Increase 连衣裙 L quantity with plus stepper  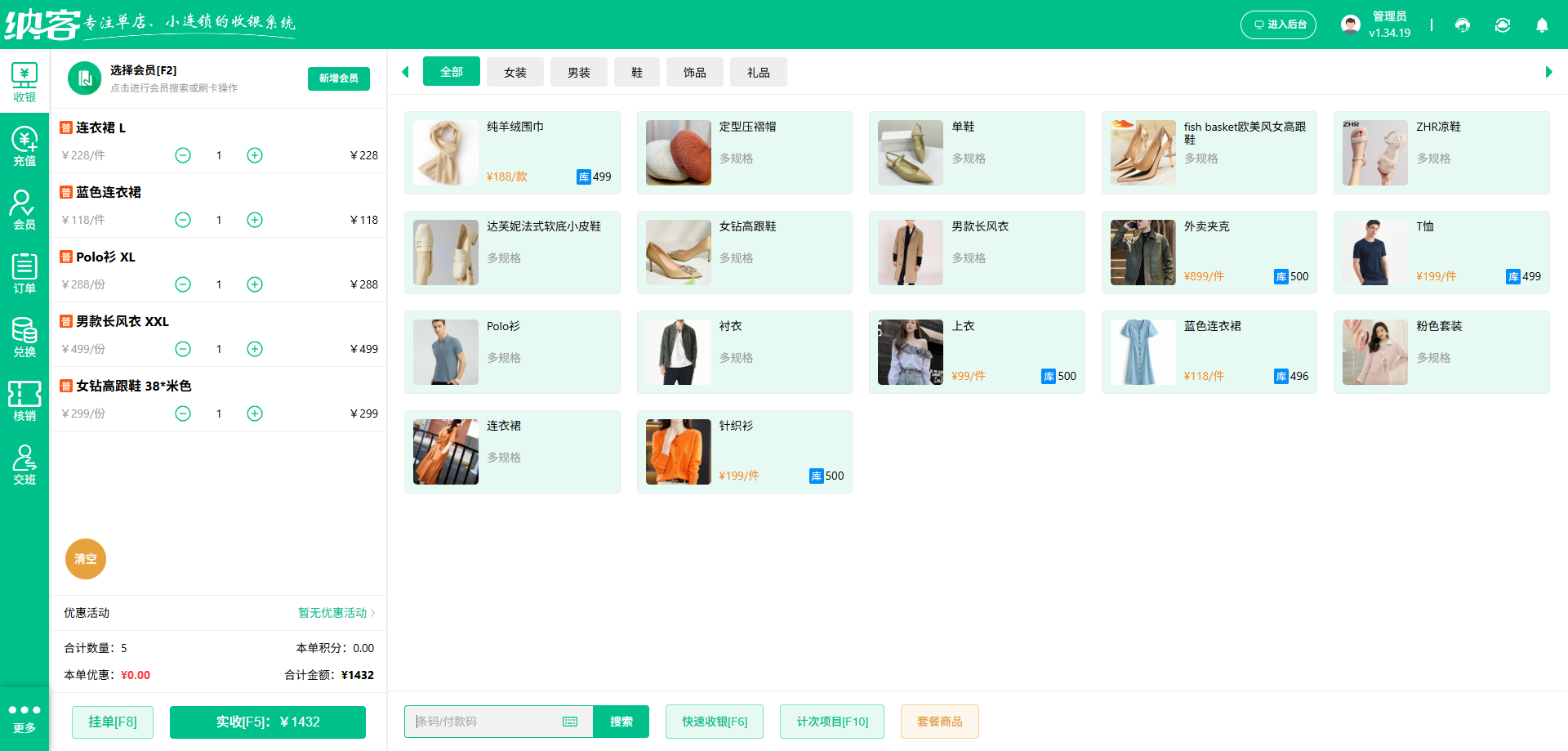254,154
